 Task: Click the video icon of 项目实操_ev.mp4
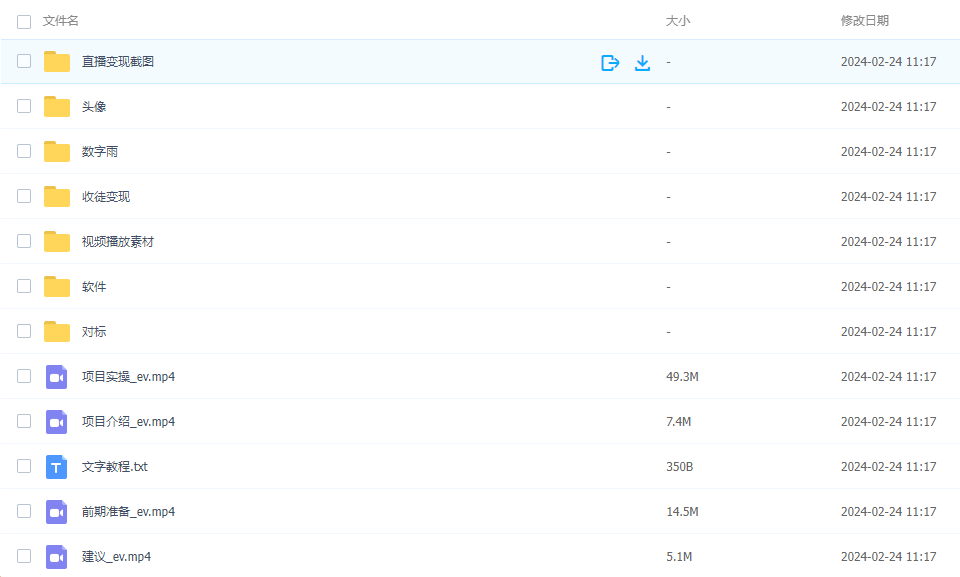57,377
